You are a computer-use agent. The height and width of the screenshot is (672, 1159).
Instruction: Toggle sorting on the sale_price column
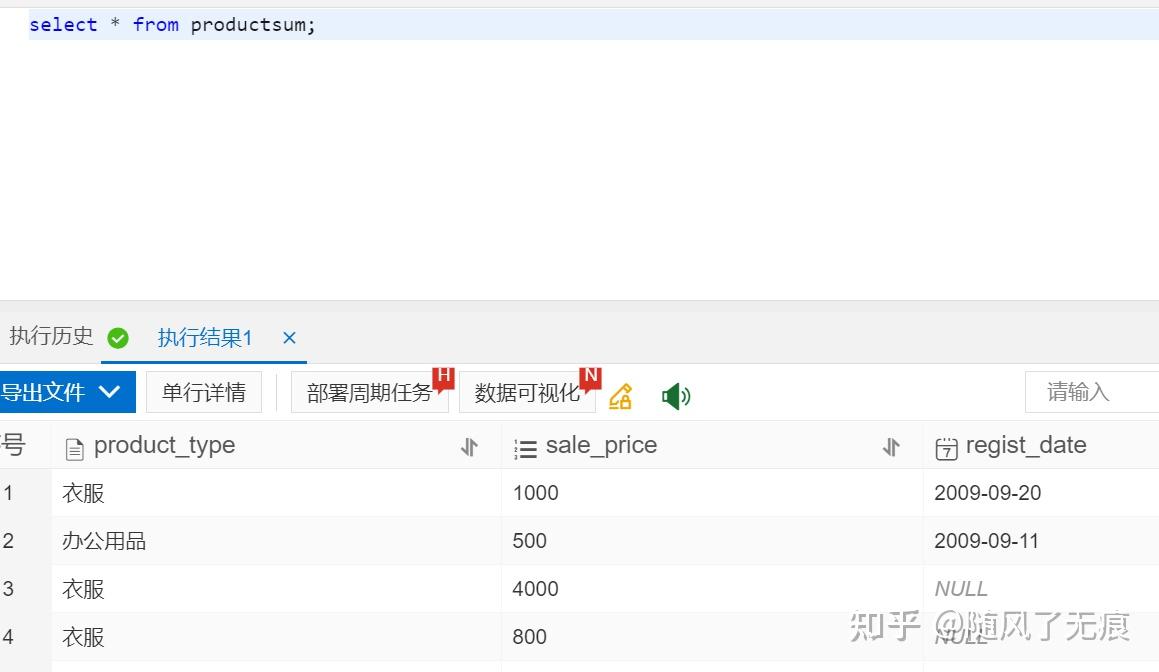pos(890,447)
